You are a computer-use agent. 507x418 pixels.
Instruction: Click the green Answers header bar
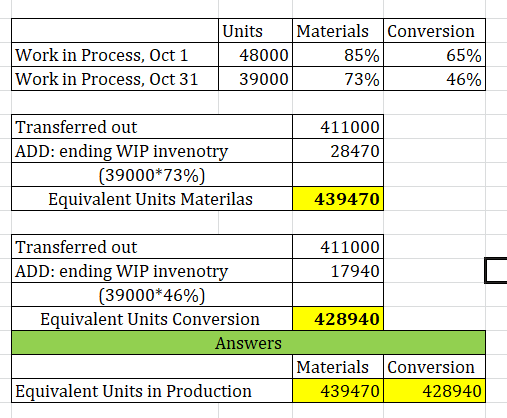(249, 343)
